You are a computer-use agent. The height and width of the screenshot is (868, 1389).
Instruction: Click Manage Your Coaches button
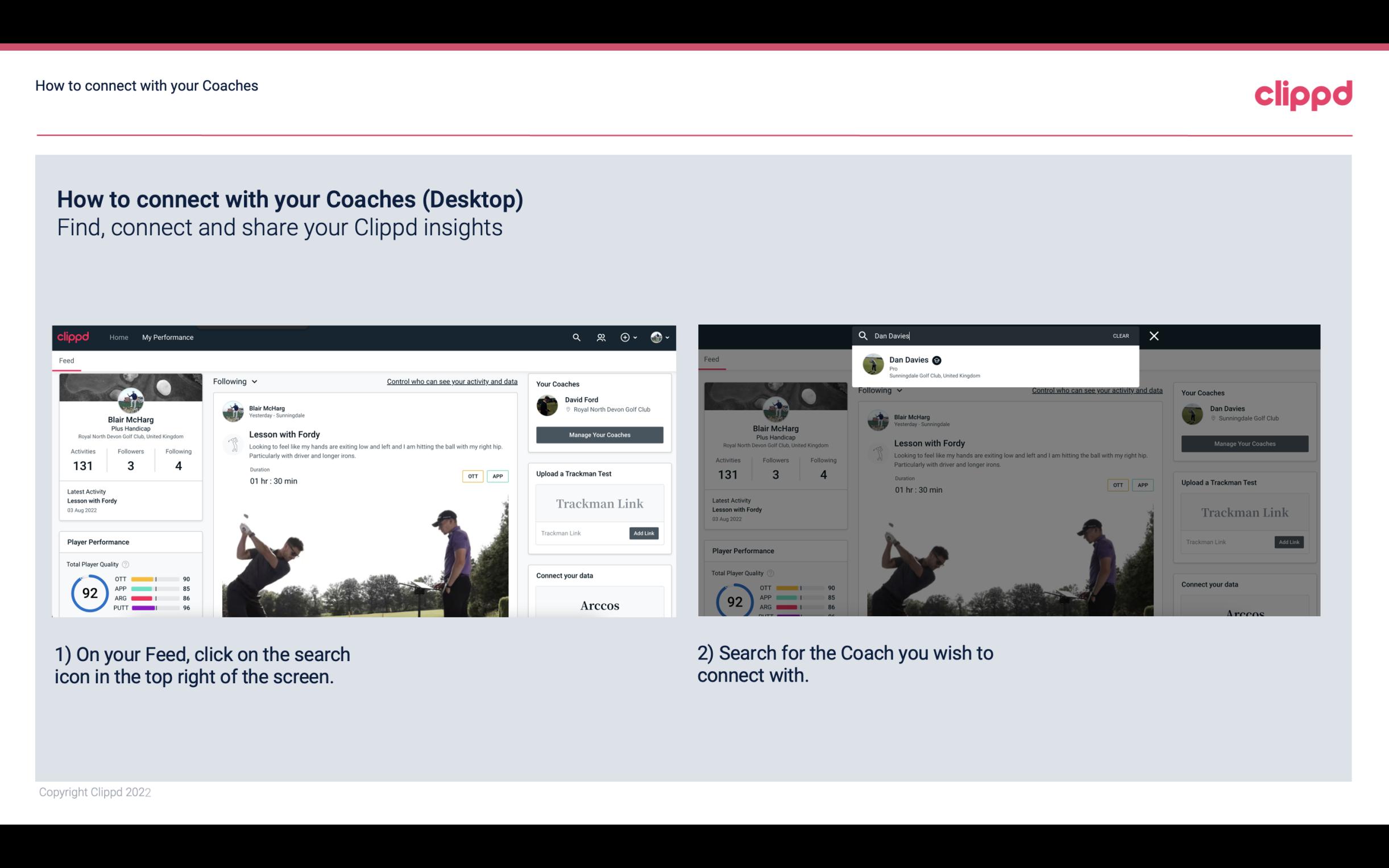tap(598, 434)
